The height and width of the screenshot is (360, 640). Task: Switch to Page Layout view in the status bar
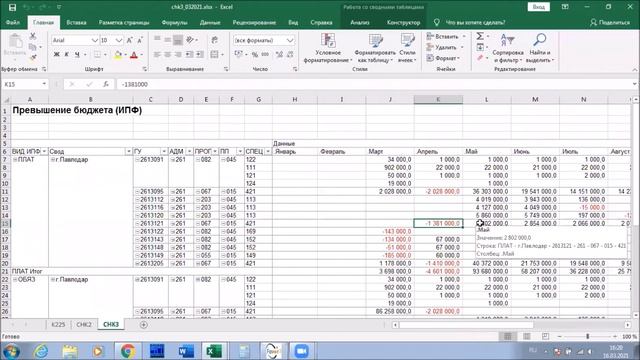tap(527, 336)
